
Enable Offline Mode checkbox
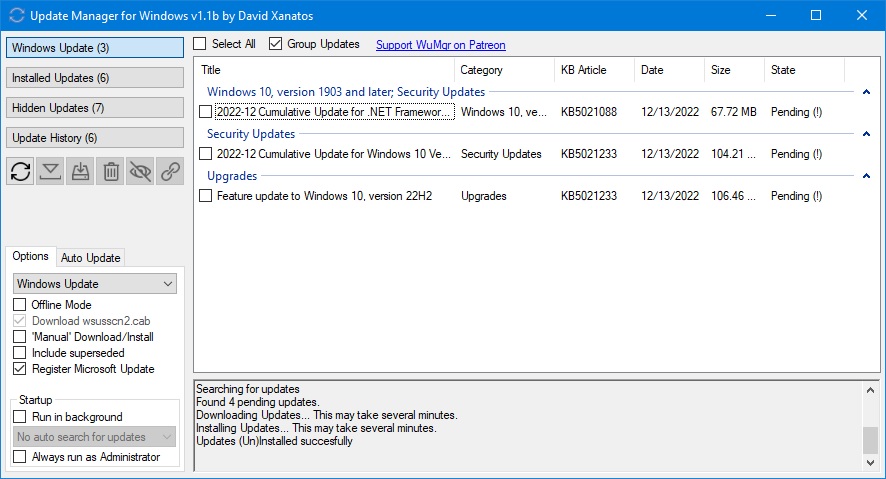tap(20, 304)
